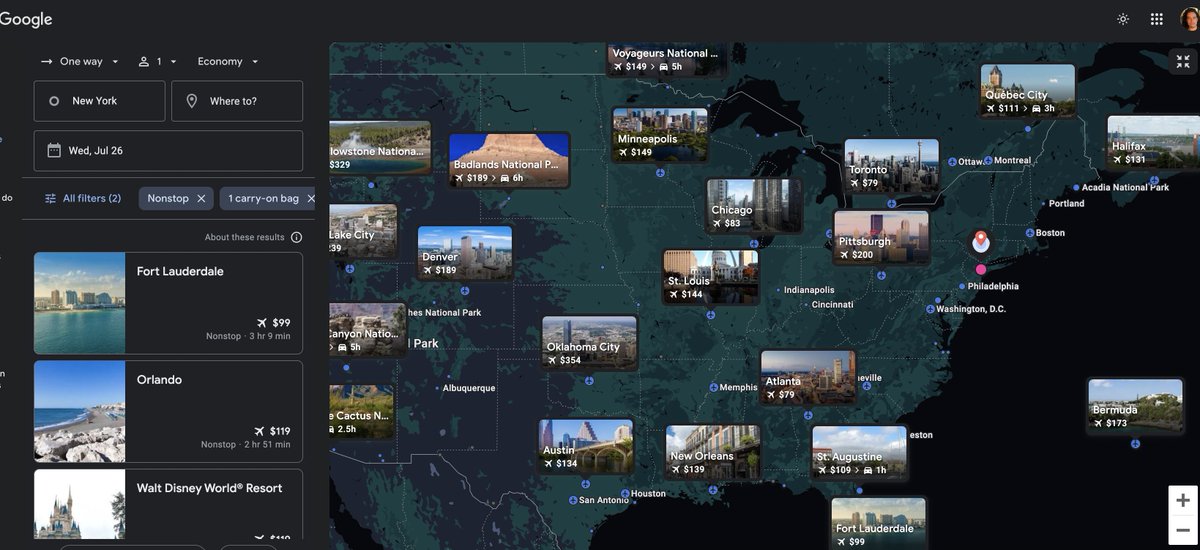Click the San Antonio map label
The width and height of the screenshot is (1200, 550).
click(x=604, y=500)
